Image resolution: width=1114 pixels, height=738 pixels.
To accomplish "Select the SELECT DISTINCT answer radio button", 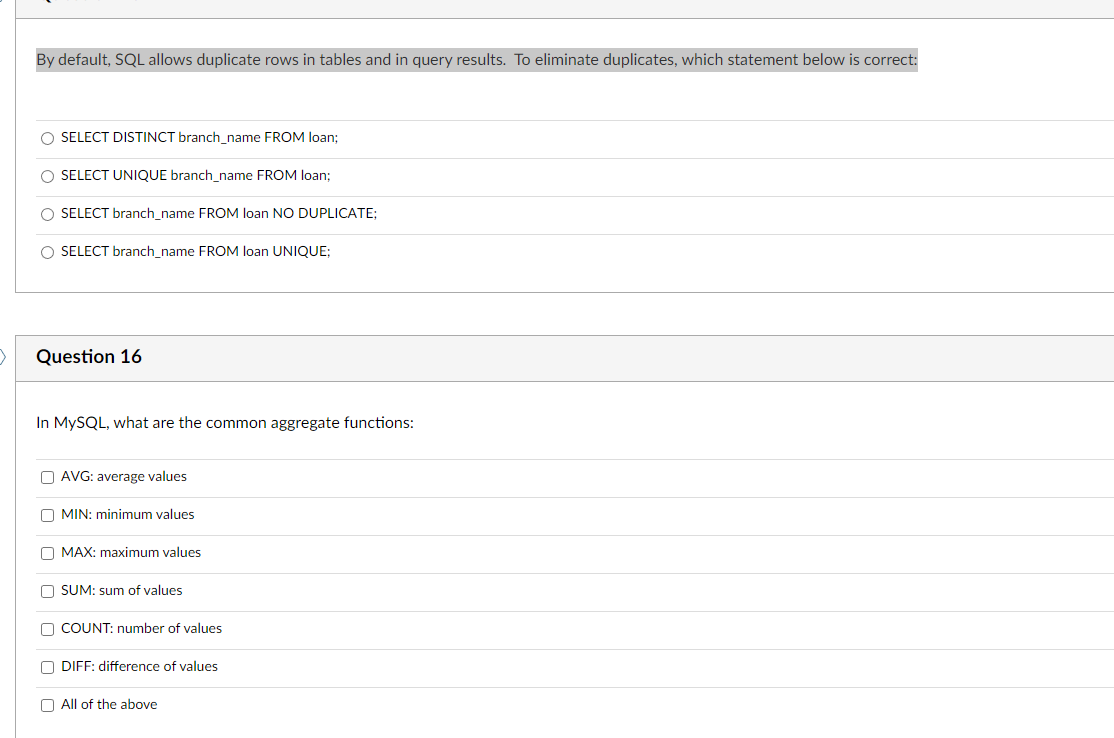I will click(47, 138).
